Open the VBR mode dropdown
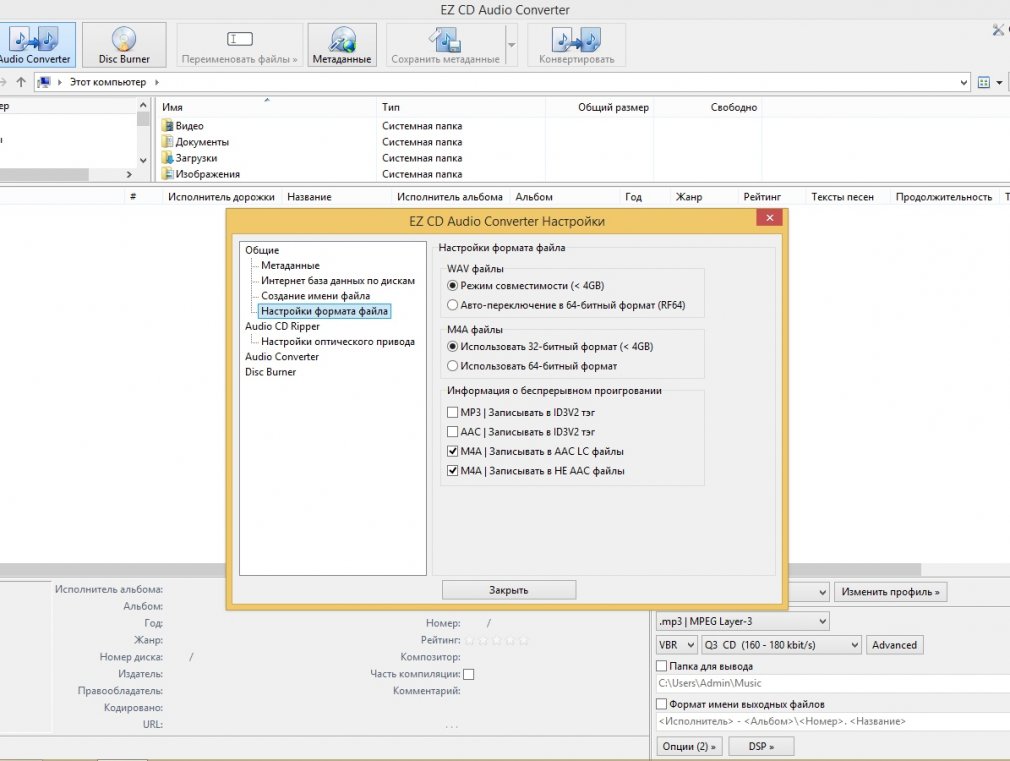Screen dimensions: 1010x761 click(x=676, y=645)
